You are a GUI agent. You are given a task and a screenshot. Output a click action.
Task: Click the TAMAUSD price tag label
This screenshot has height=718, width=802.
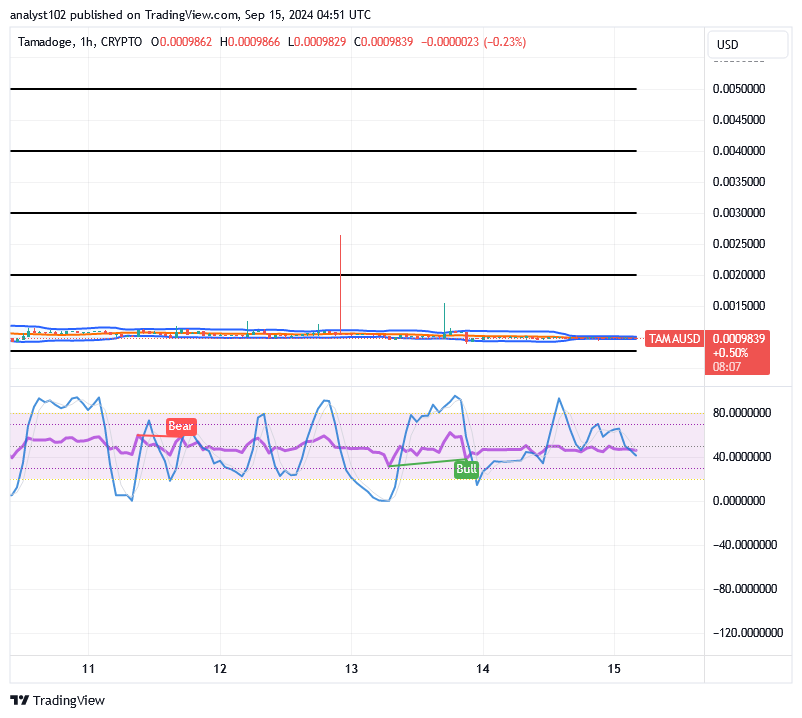[x=674, y=339]
